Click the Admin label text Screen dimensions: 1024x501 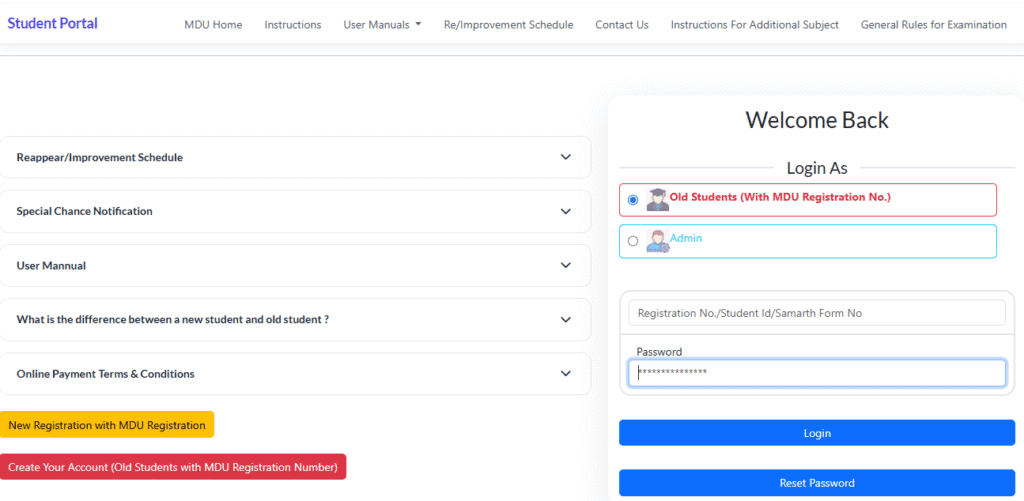686,238
